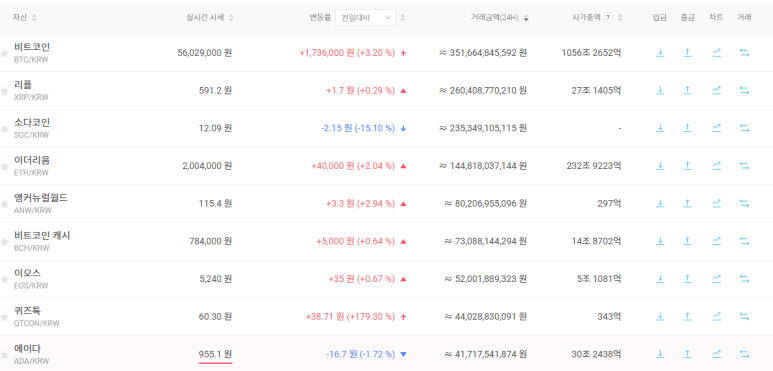
Task: Star SOC/KRW as favorite
Action: [x=4, y=129]
